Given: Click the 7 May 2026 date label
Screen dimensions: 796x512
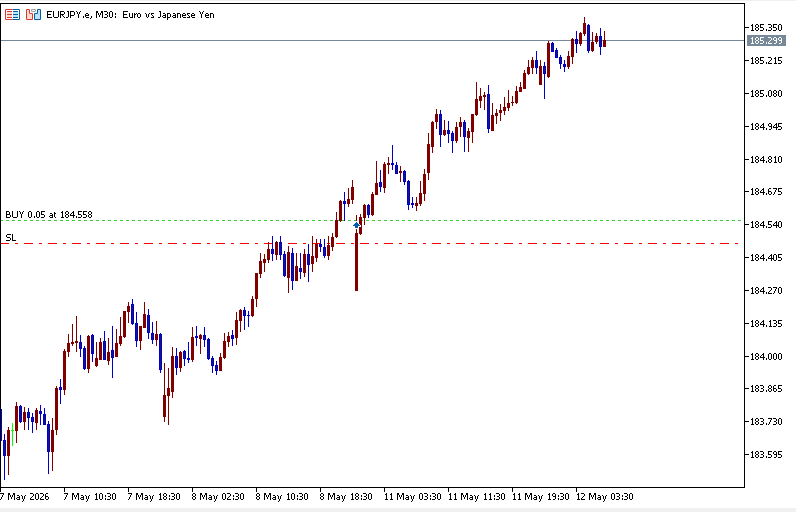Looking at the screenshot, I should 25,496.
